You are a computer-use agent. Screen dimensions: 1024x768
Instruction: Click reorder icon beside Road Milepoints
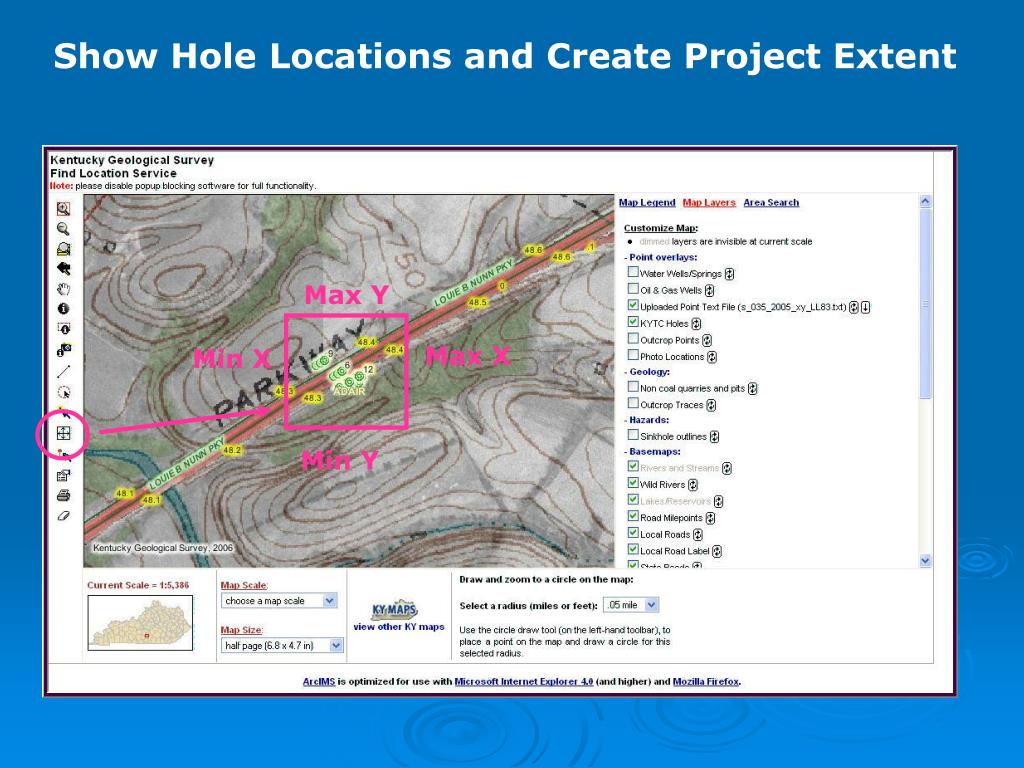[711, 519]
